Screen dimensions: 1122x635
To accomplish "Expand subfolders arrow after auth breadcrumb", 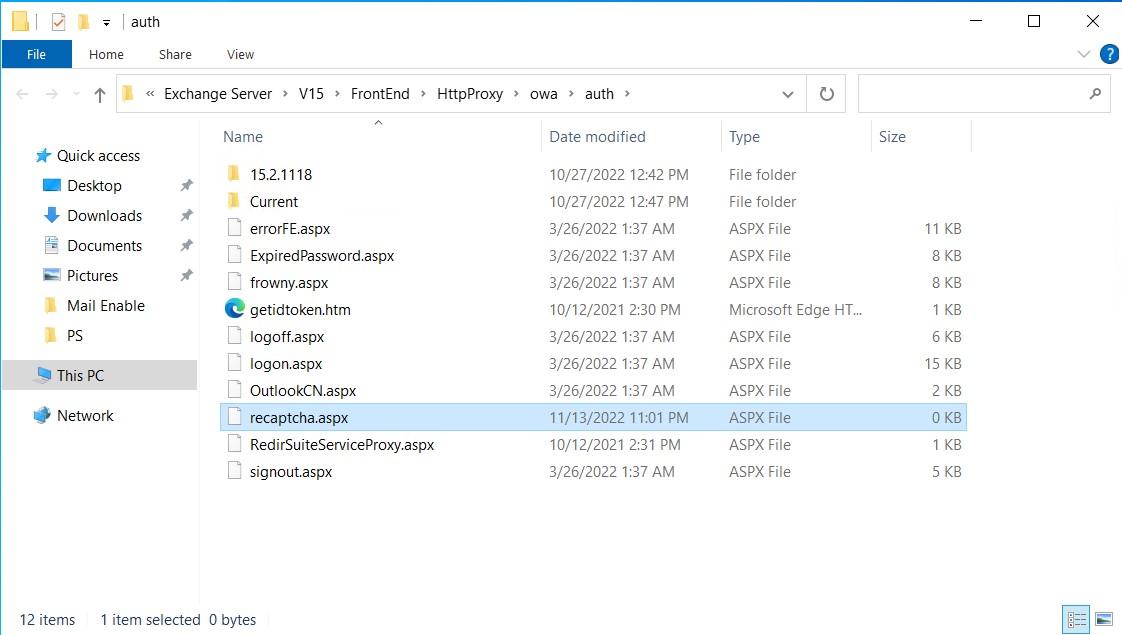I will point(628,94).
